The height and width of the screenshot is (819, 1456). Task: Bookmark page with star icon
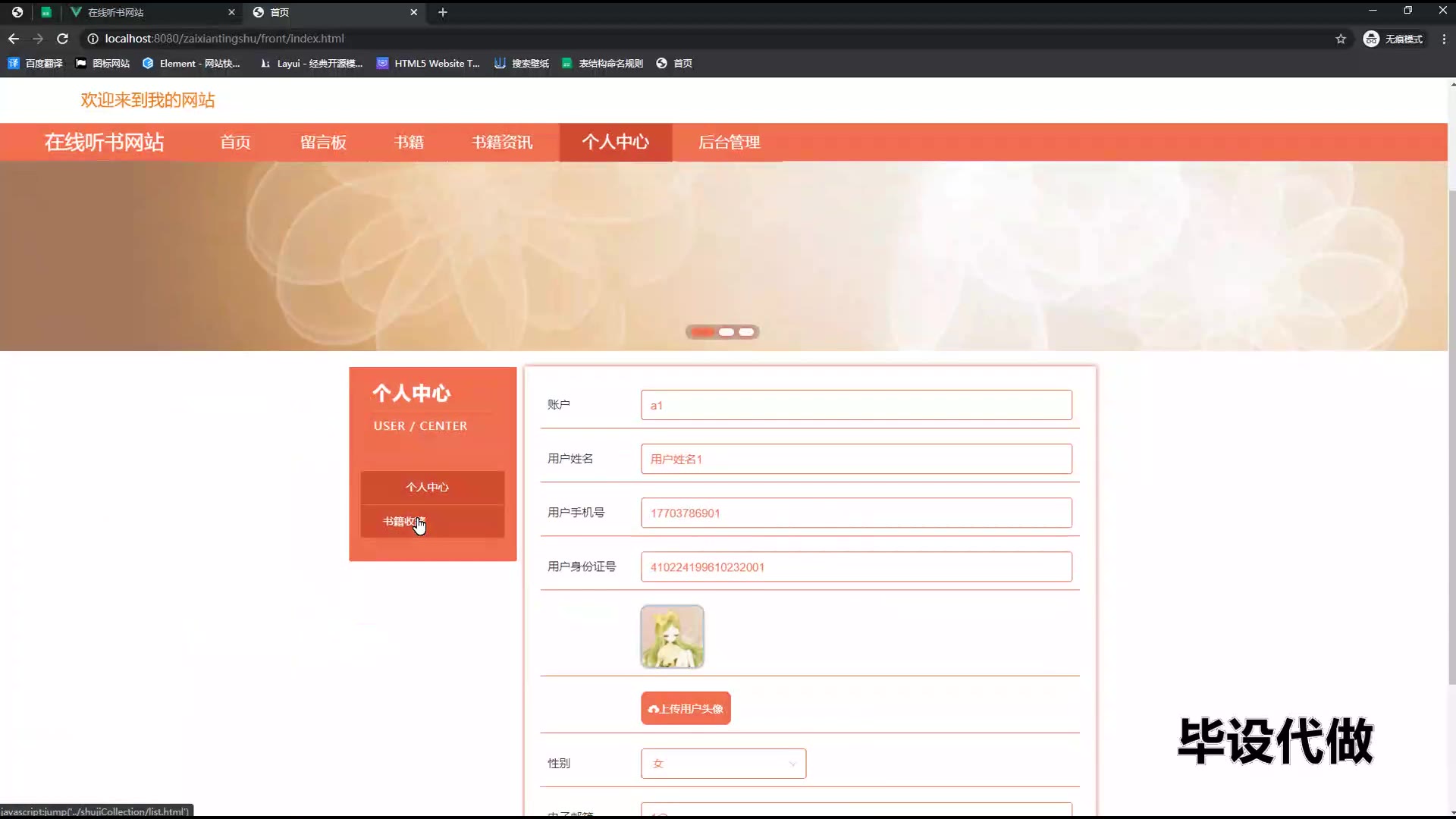tap(1341, 39)
